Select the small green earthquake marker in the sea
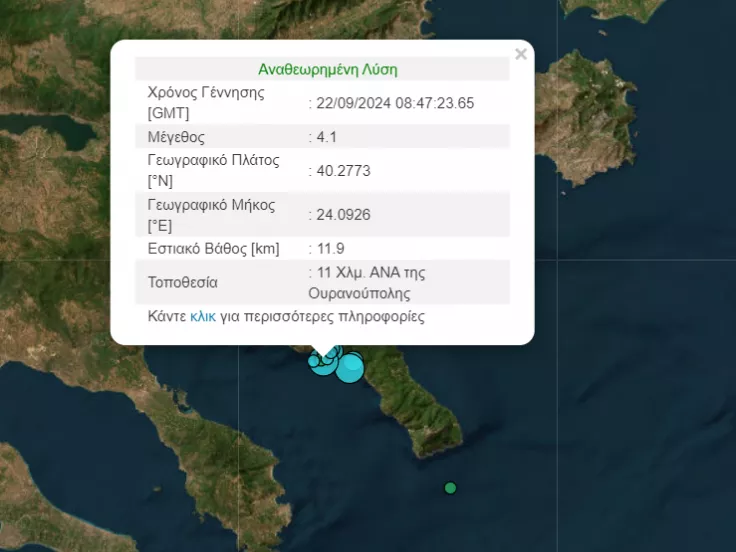Screen dimensions: 736x552 [450, 488]
